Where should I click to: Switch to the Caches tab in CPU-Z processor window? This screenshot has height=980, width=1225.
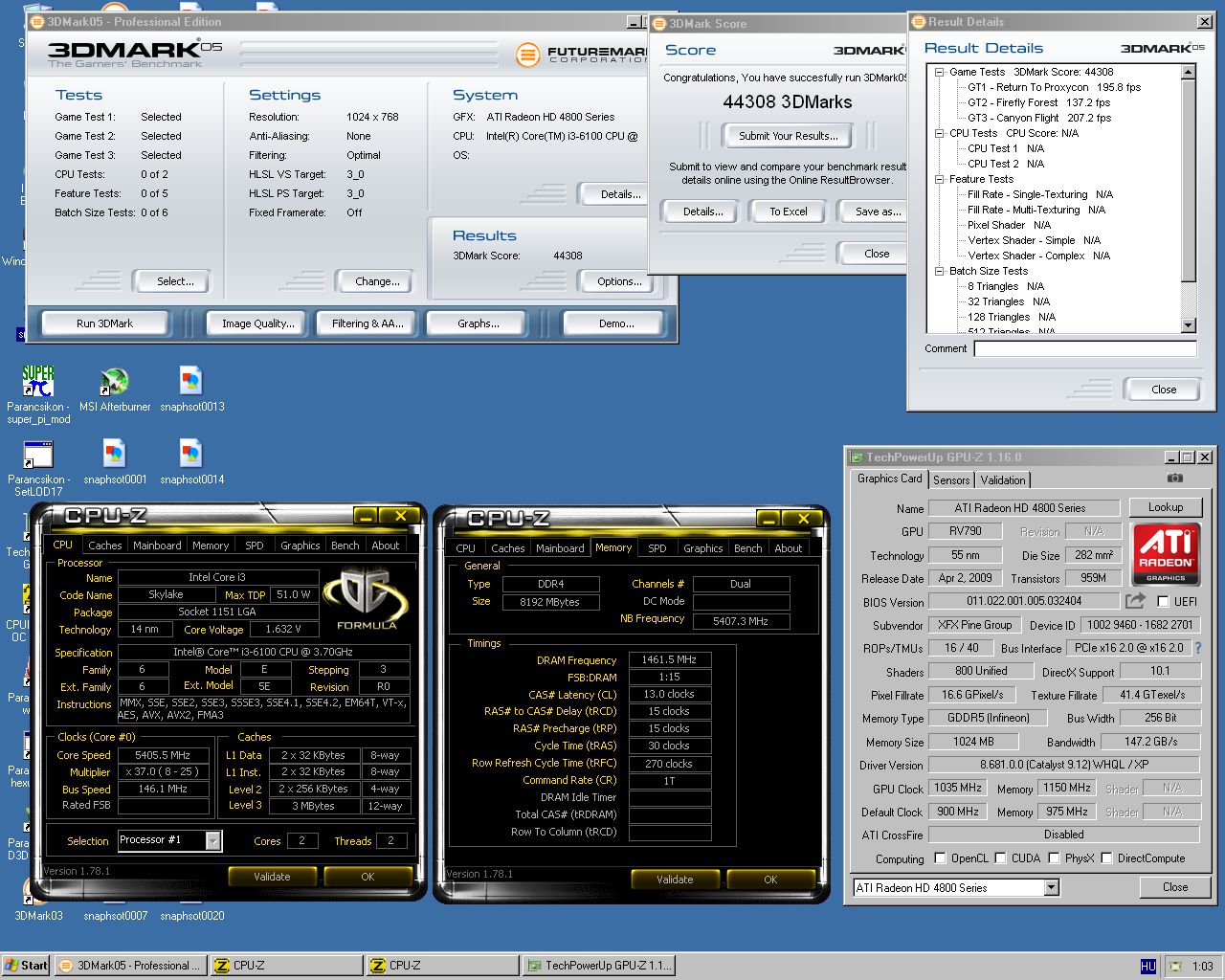(104, 546)
